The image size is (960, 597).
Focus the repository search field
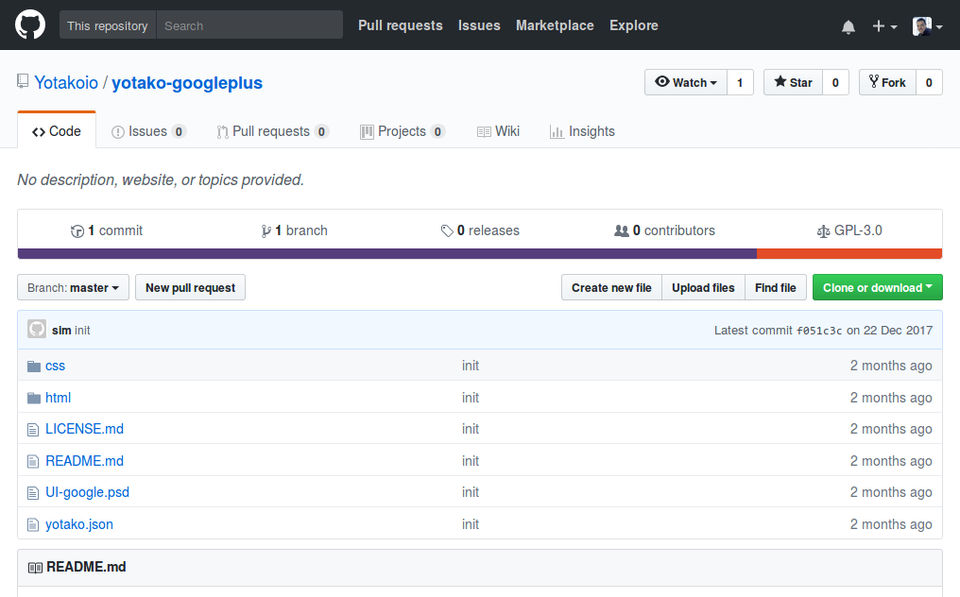pyautogui.click(x=249, y=25)
